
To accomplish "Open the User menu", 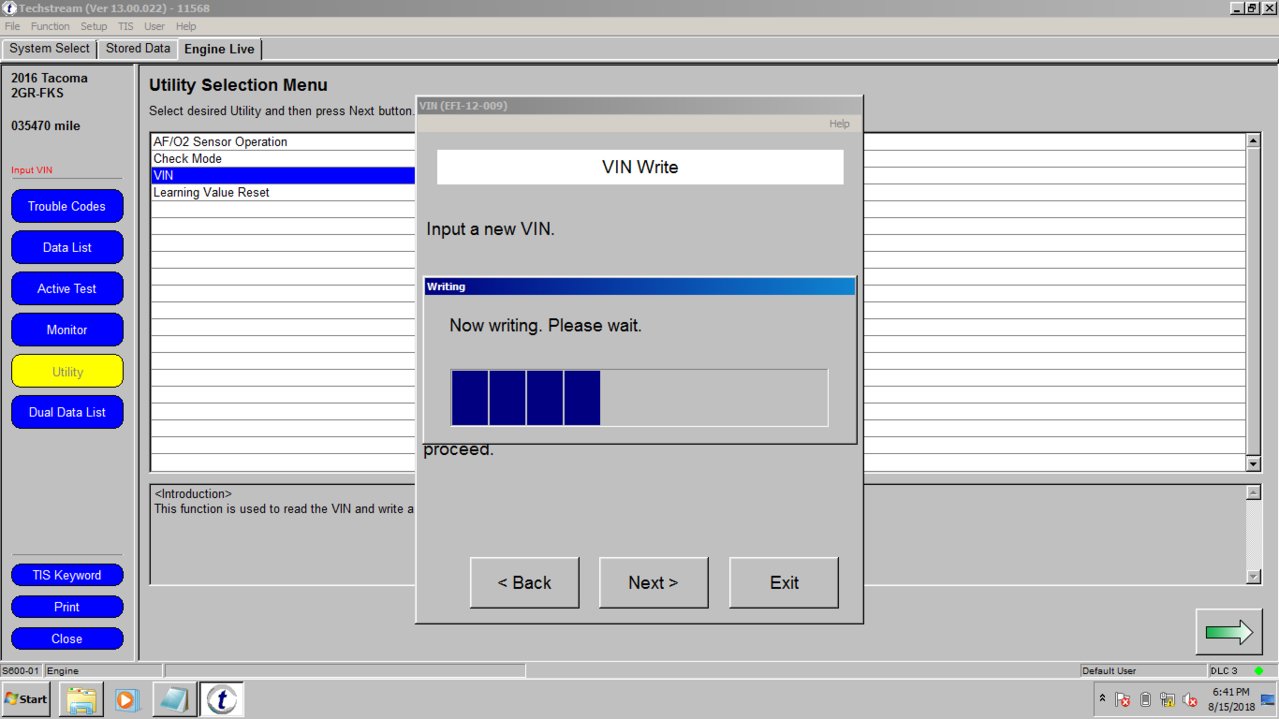I will (154, 26).
